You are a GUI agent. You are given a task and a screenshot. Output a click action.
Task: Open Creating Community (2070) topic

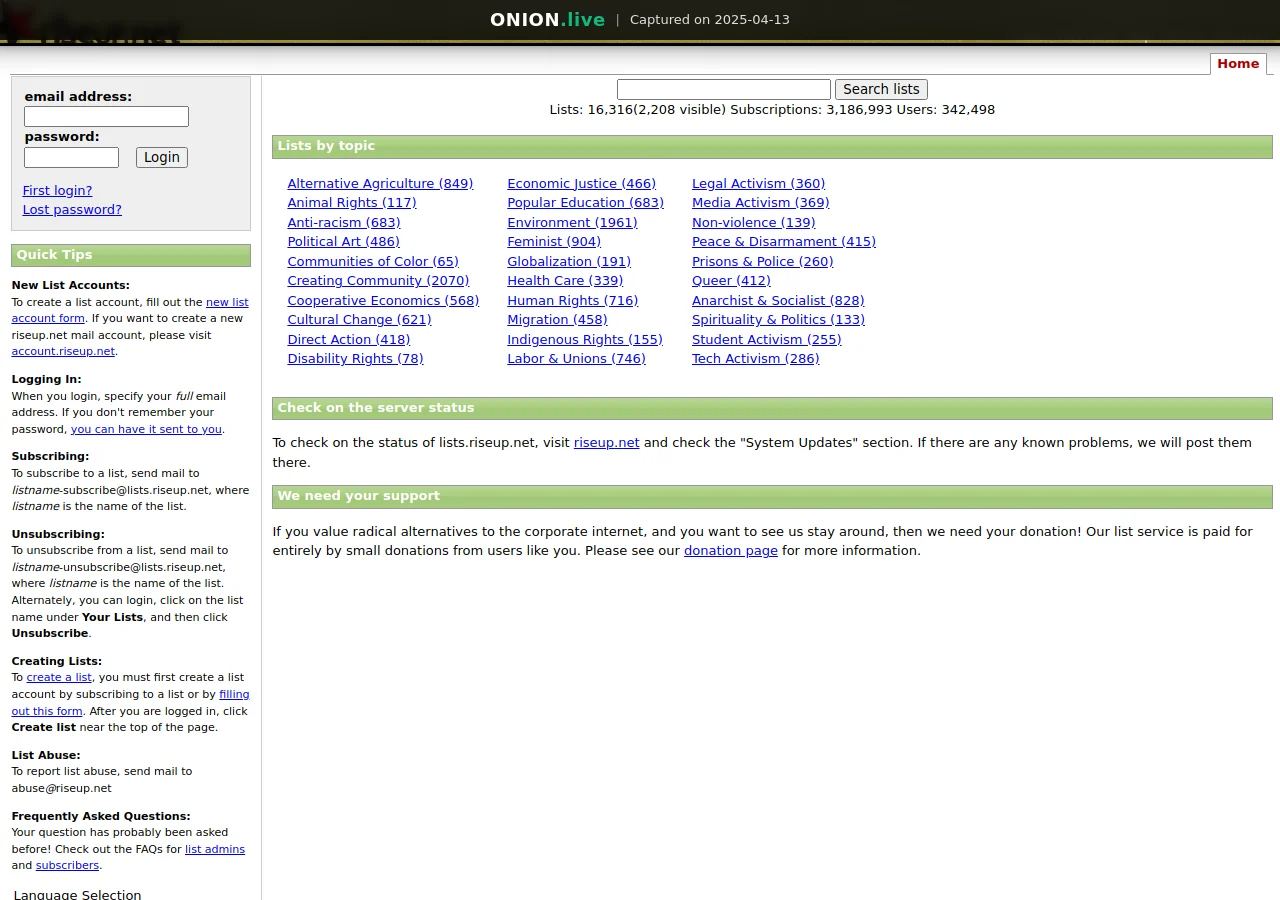coord(378,281)
